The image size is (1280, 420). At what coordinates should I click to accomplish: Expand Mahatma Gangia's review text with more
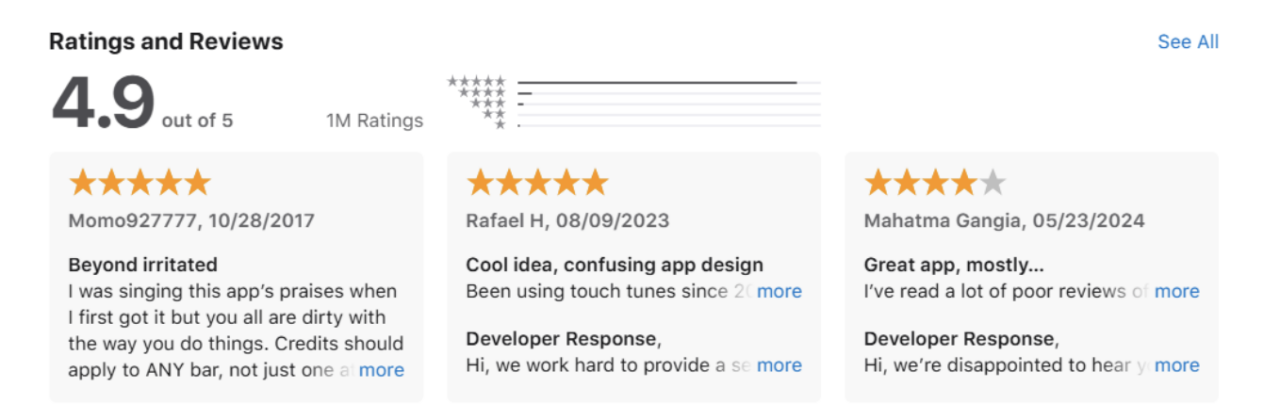pyautogui.click(x=1177, y=291)
